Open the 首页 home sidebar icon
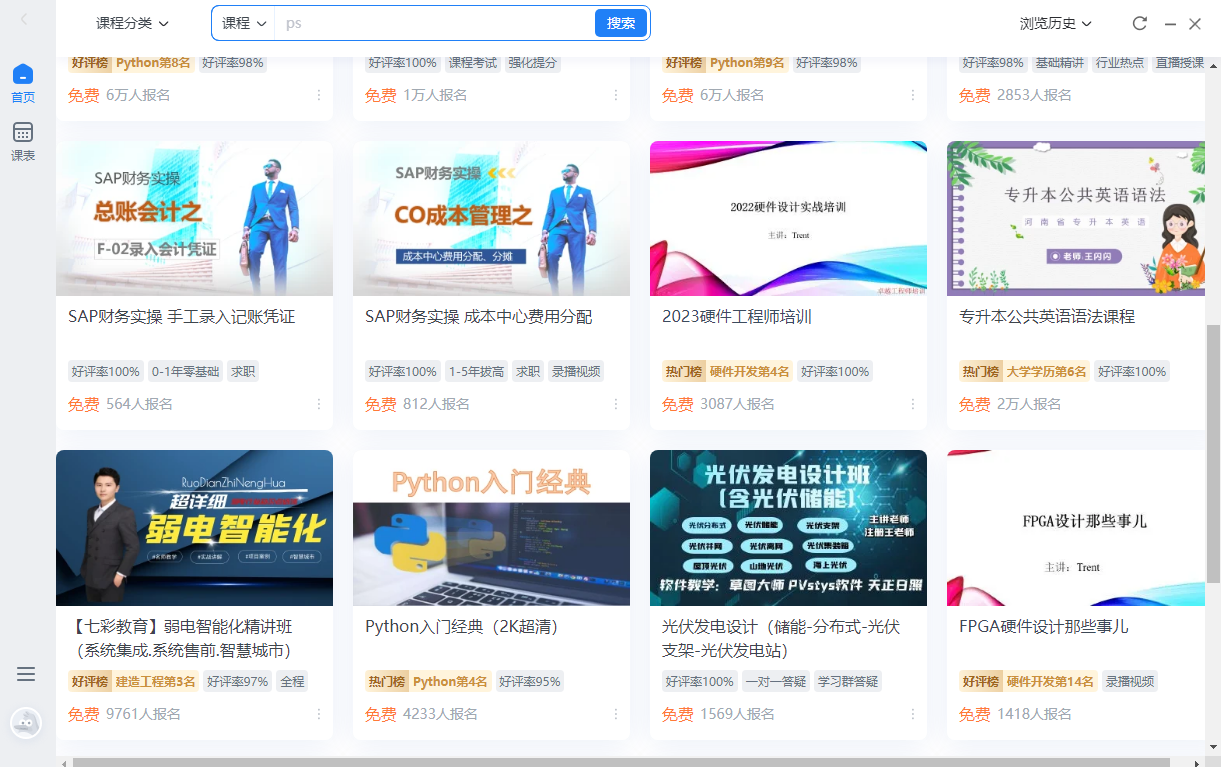The width and height of the screenshot is (1221, 767). point(23,84)
